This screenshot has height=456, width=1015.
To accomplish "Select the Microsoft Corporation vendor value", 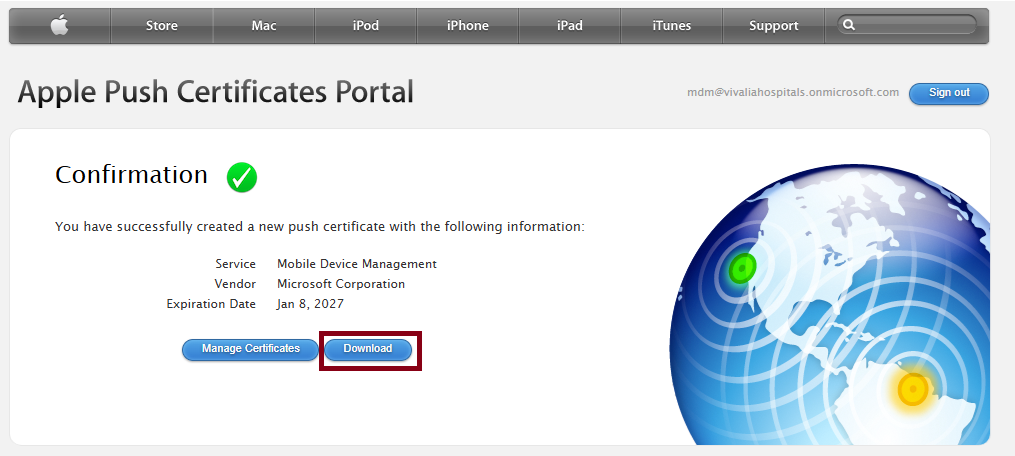I will (x=341, y=284).
